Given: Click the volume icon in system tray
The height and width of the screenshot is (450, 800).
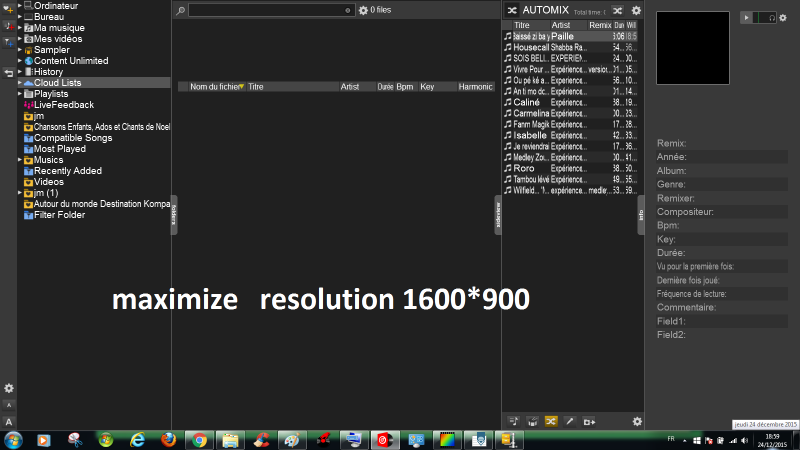Looking at the screenshot, I should 744,440.
